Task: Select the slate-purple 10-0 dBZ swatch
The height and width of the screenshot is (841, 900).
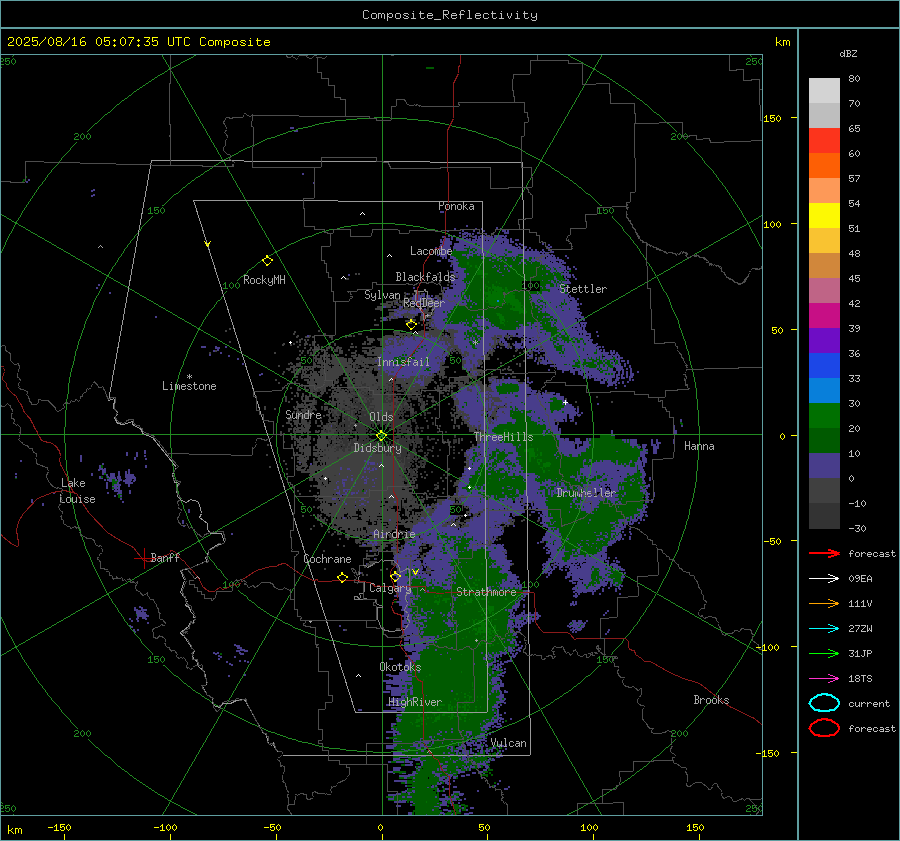Action: coord(824,466)
